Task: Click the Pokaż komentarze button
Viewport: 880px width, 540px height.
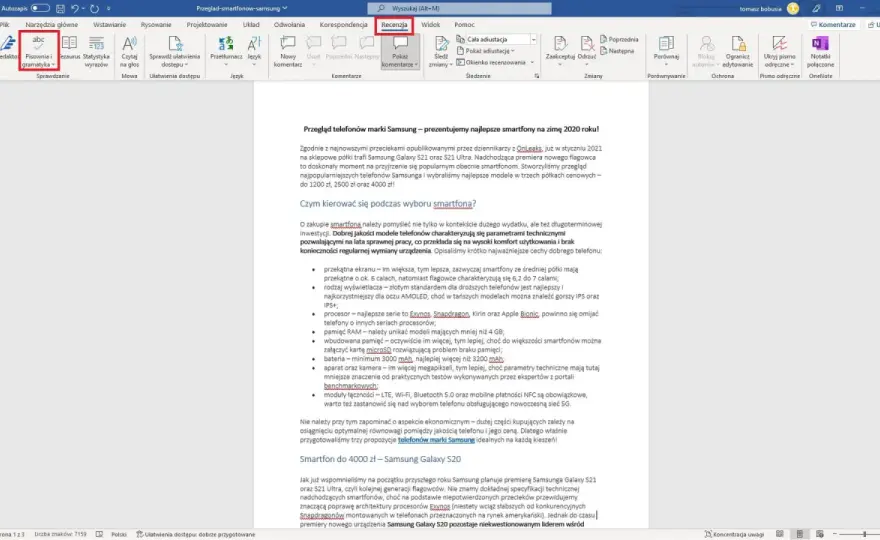Action: (400, 51)
